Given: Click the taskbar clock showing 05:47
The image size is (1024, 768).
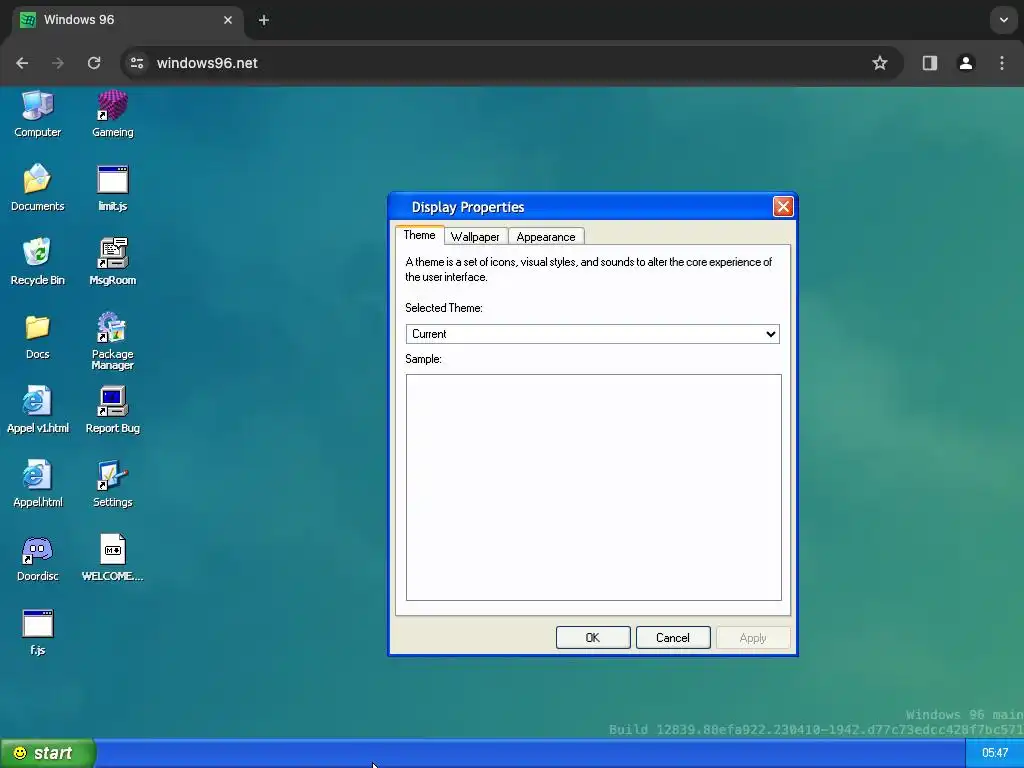Looking at the screenshot, I should click(995, 753).
